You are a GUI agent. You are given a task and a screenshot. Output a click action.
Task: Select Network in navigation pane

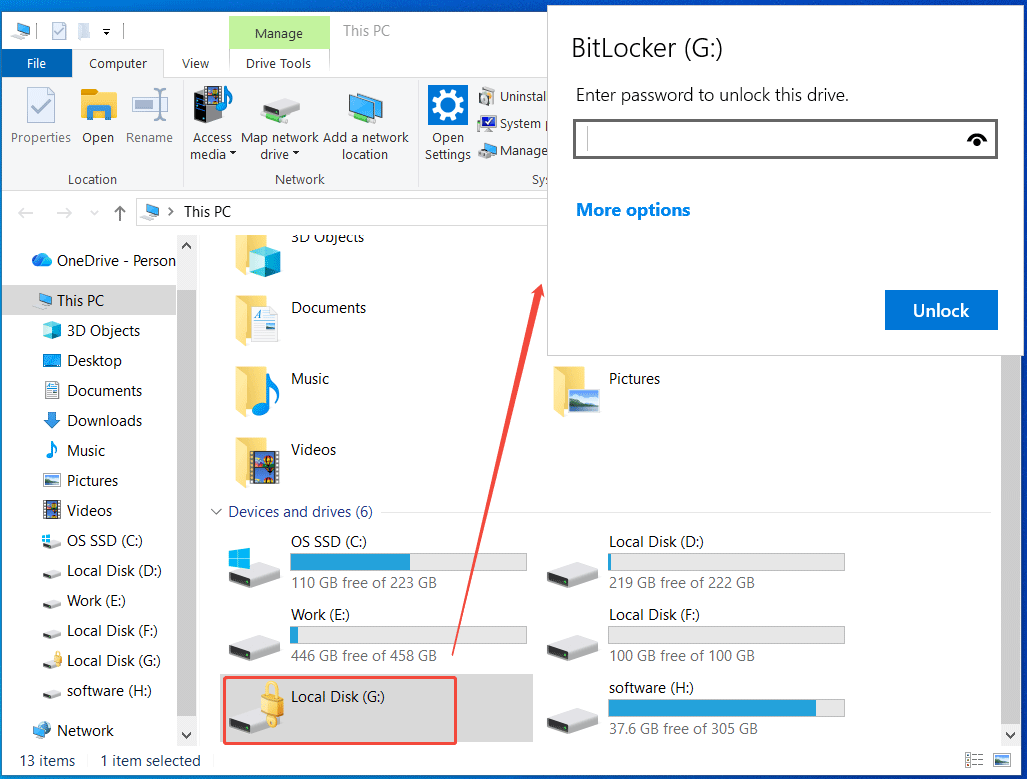tap(73, 731)
